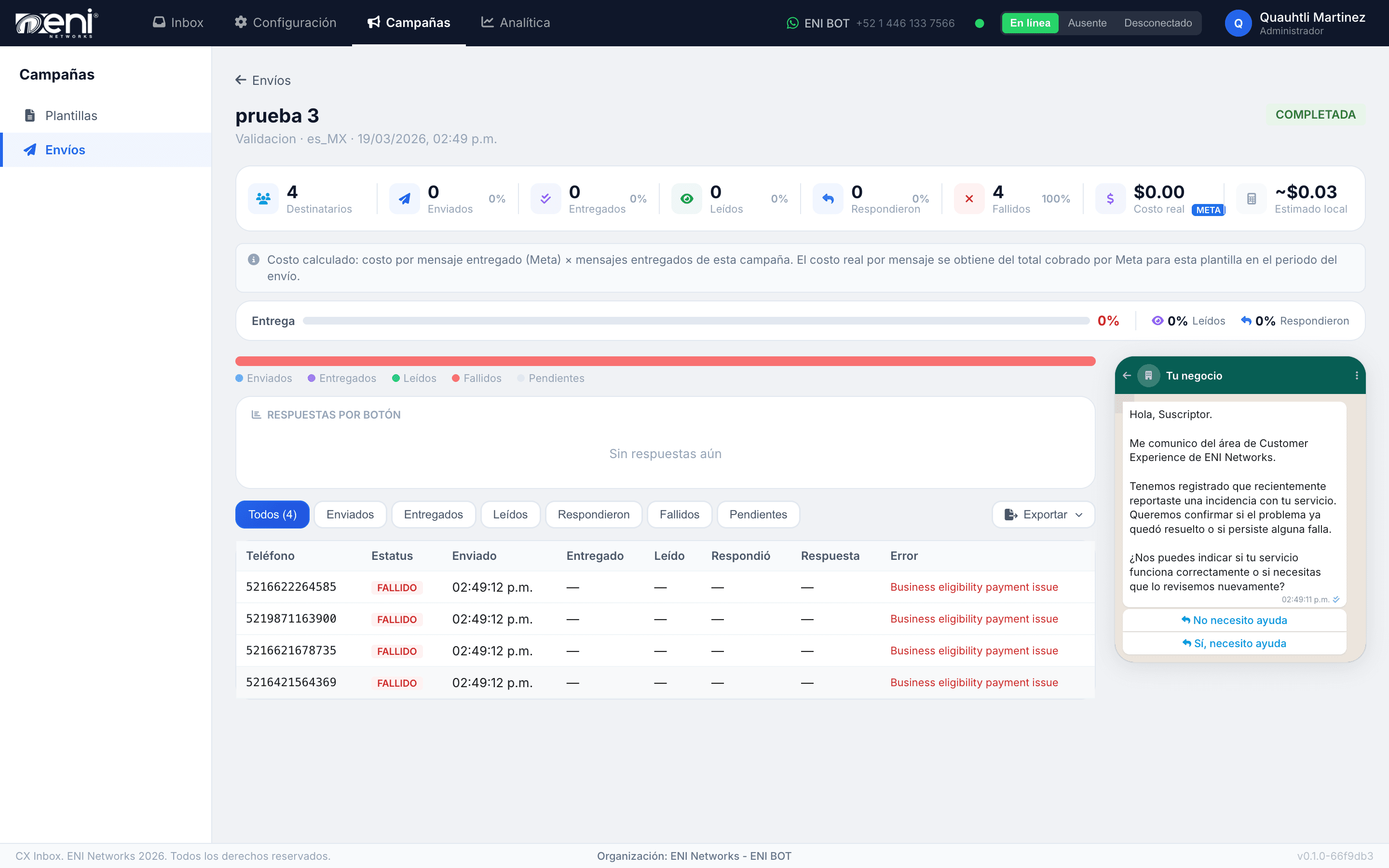
Task: Open the ENI BOT number selector
Action: coord(871,23)
